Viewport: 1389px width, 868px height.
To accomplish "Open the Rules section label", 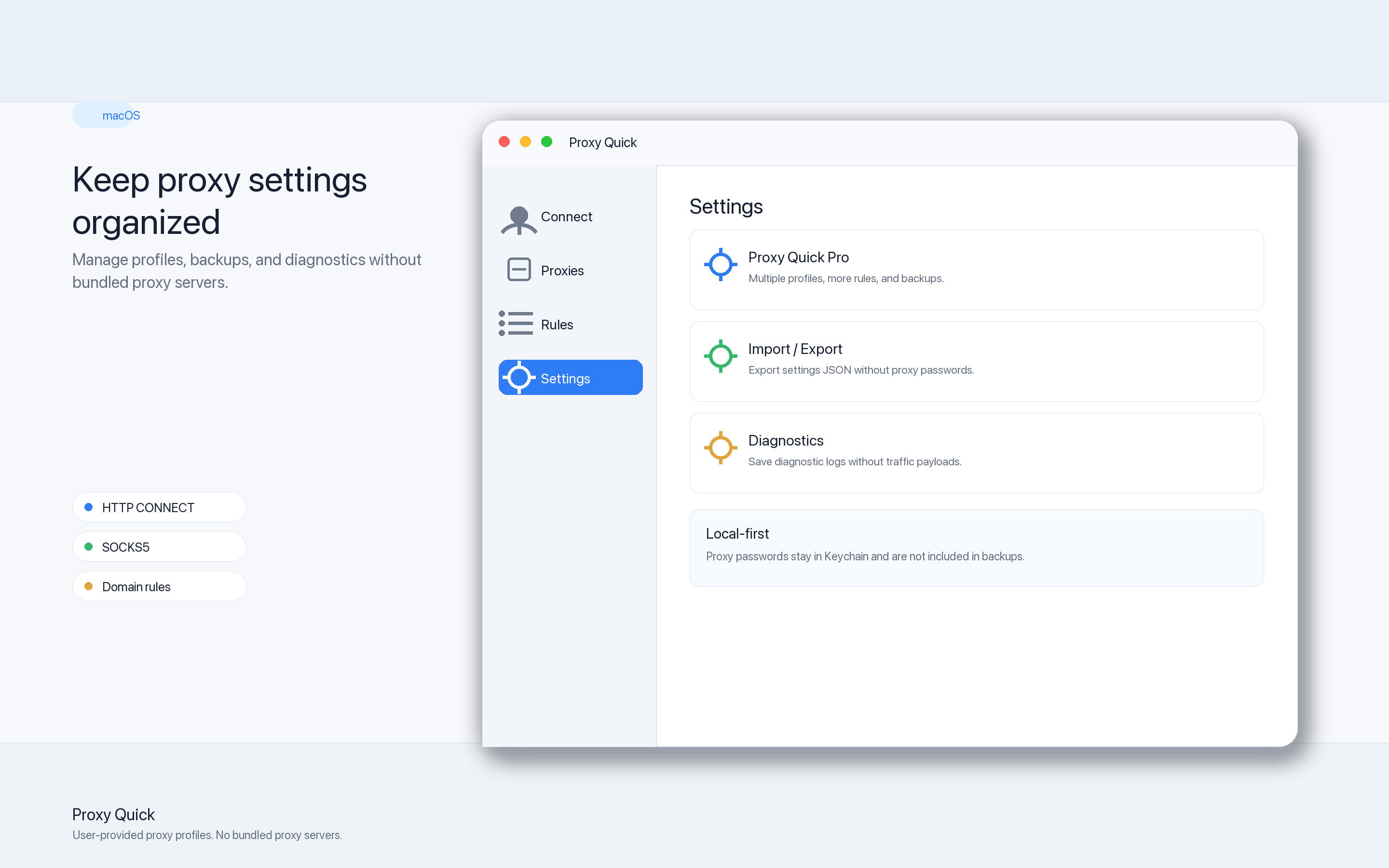I will [x=557, y=325].
